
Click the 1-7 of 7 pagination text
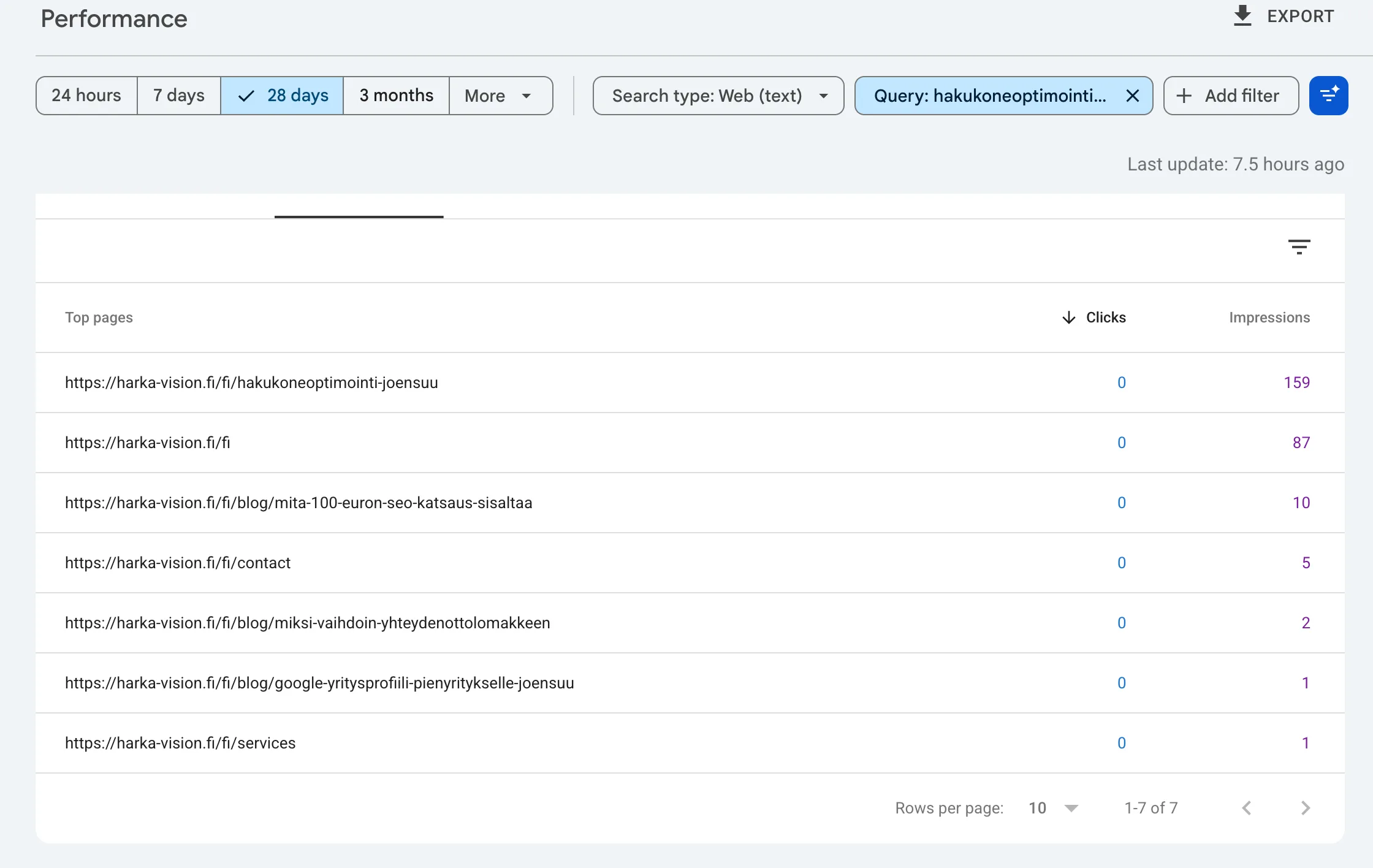coord(1151,808)
